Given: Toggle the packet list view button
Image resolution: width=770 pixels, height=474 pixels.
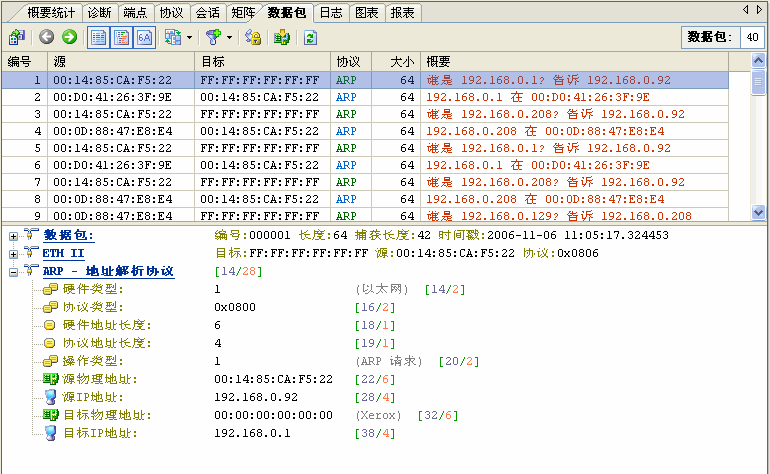Looking at the screenshot, I should [x=99, y=37].
